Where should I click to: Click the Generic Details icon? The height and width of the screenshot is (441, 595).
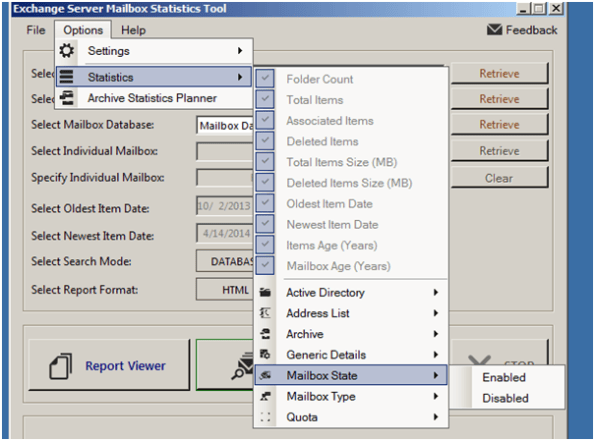[x=265, y=354]
